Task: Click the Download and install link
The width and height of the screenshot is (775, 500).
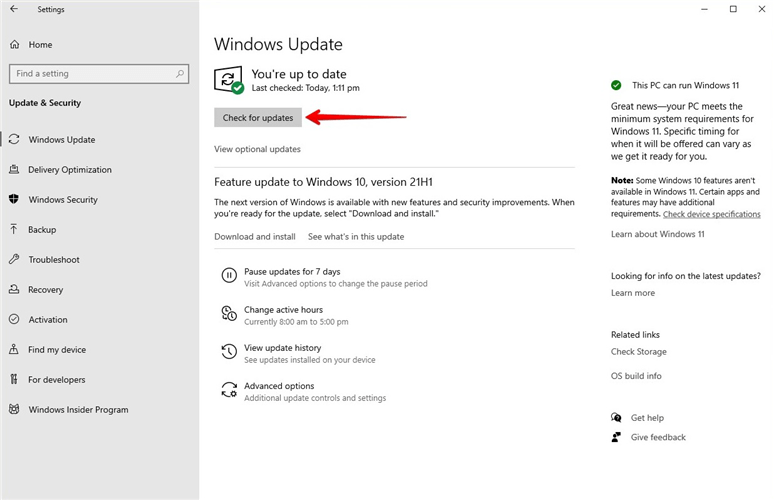Action: coord(255,237)
